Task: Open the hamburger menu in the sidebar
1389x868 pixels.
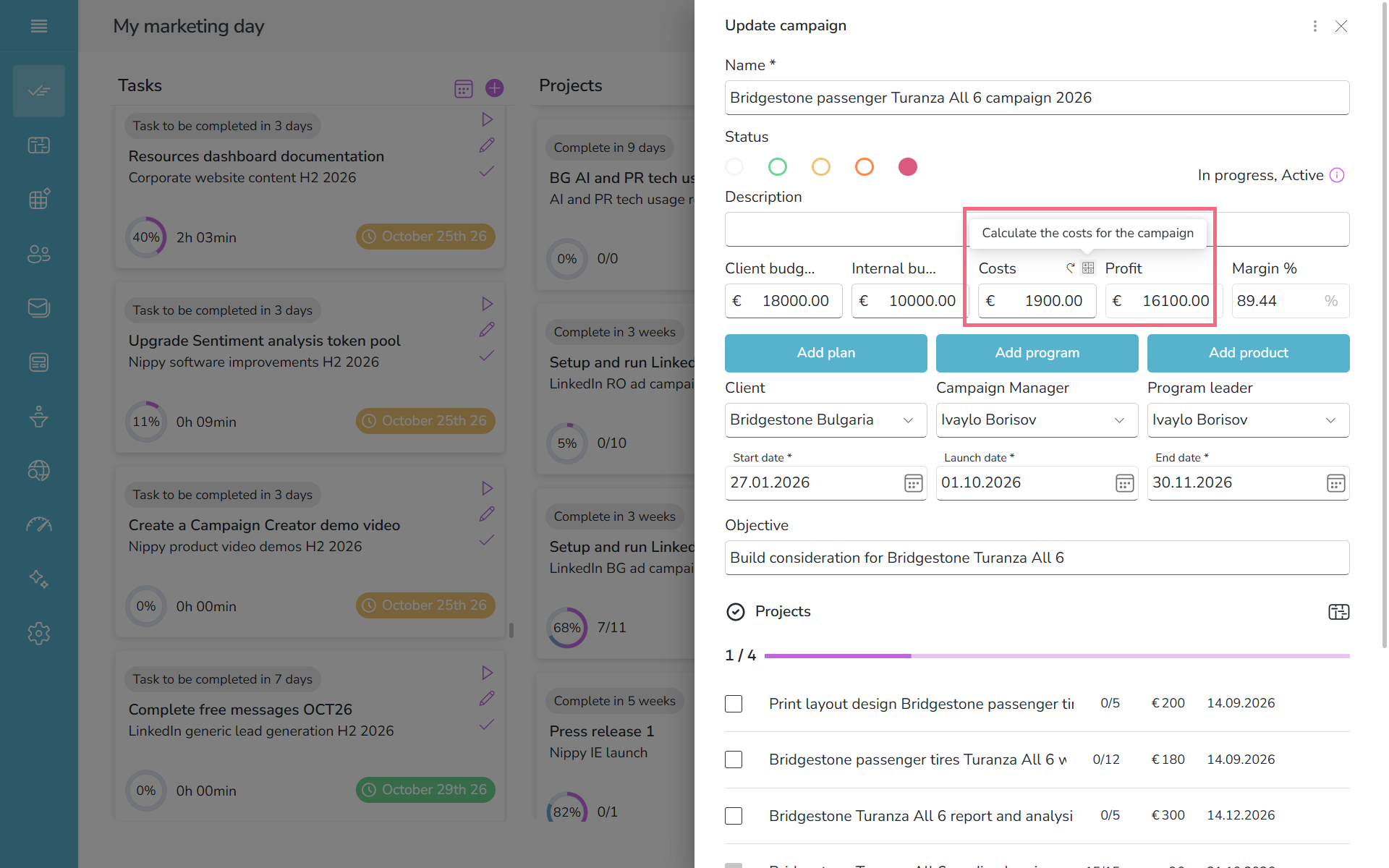Action: click(39, 26)
